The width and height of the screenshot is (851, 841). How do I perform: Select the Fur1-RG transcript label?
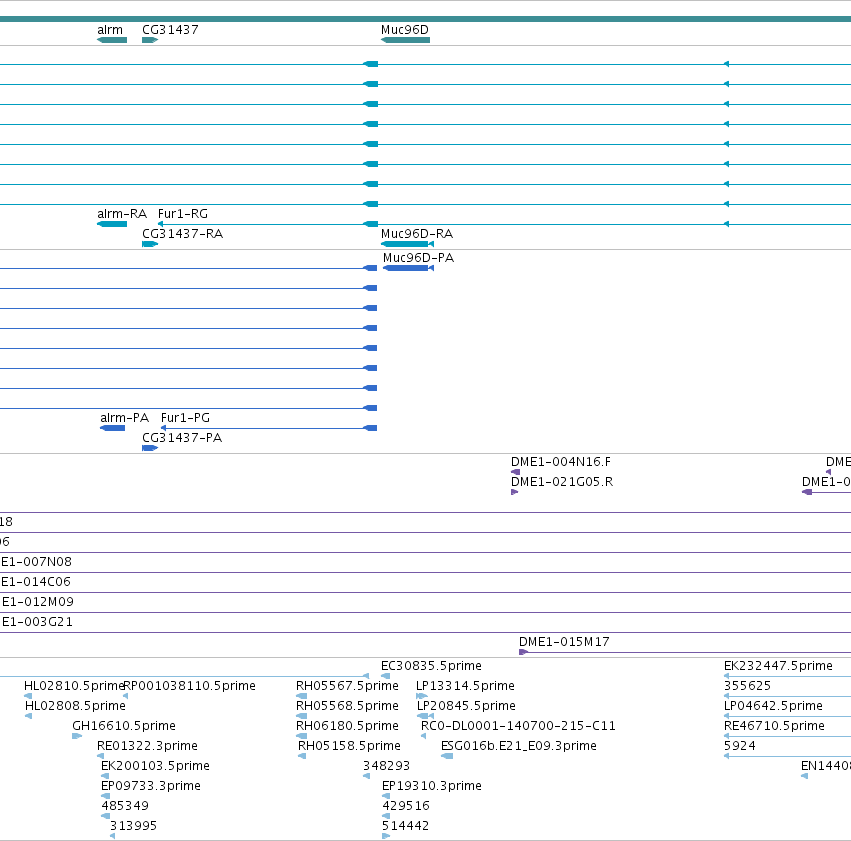tap(182, 214)
